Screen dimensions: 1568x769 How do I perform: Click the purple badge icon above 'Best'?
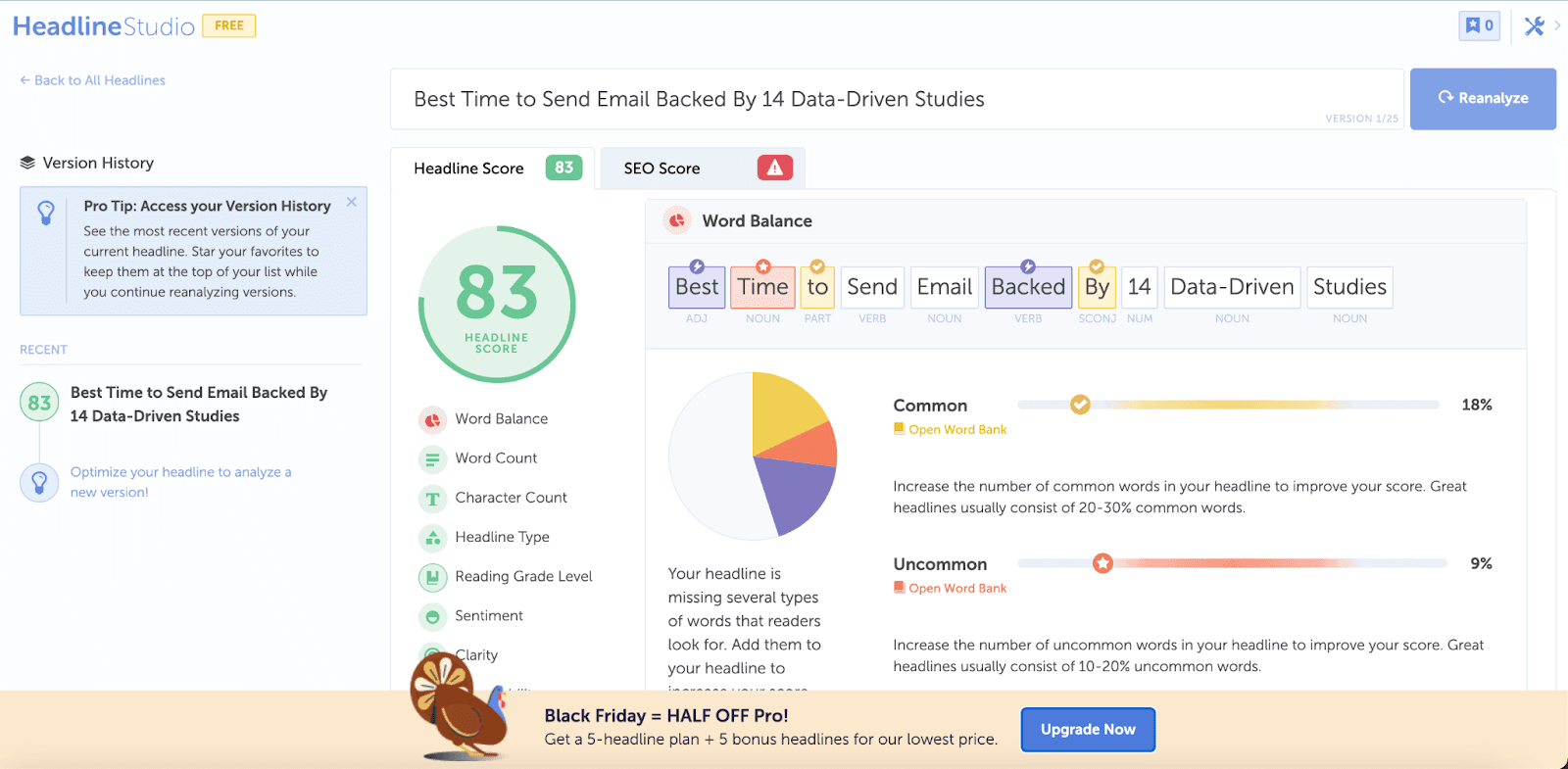697,266
